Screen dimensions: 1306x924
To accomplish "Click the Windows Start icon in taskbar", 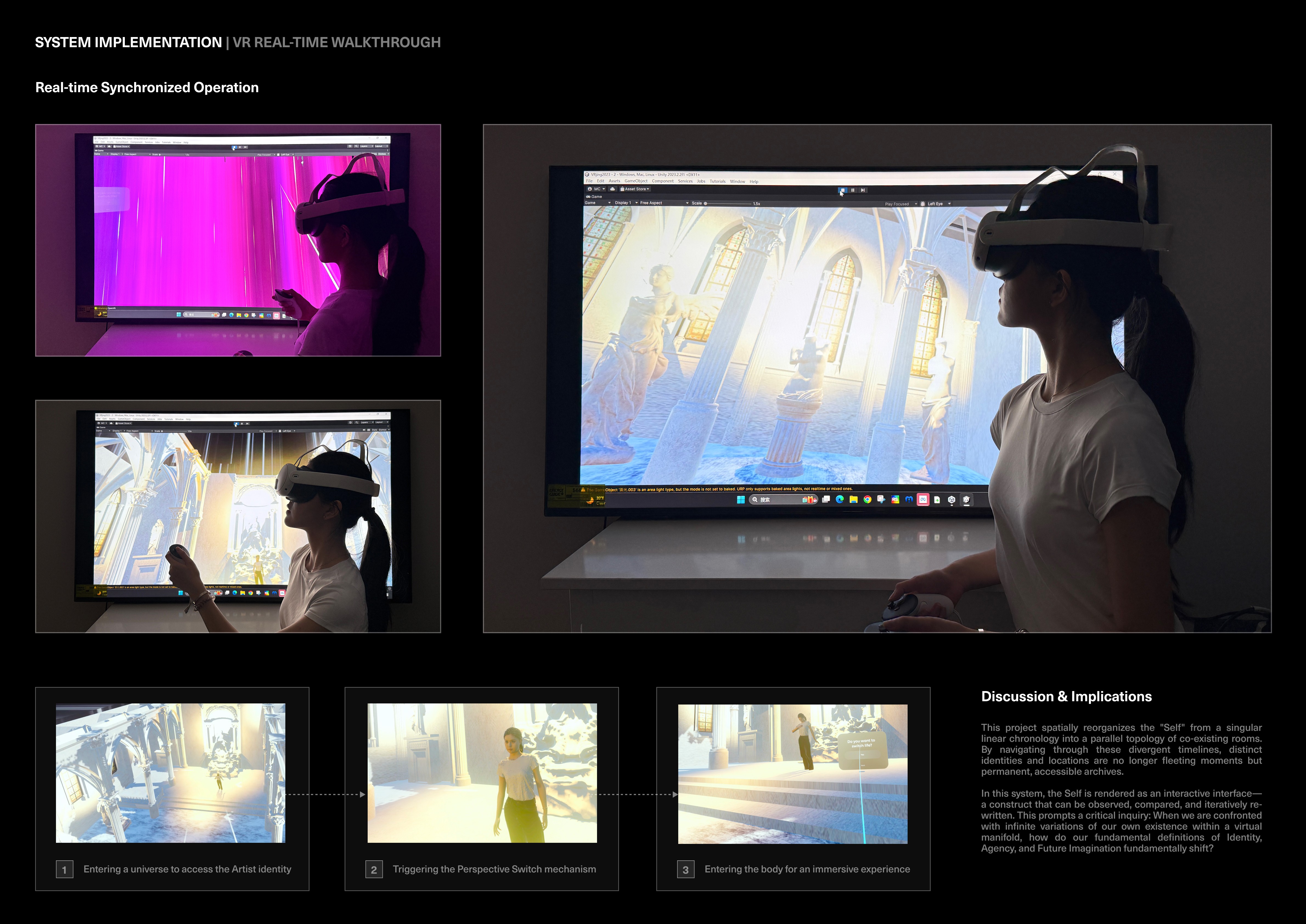I will pos(740,500).
